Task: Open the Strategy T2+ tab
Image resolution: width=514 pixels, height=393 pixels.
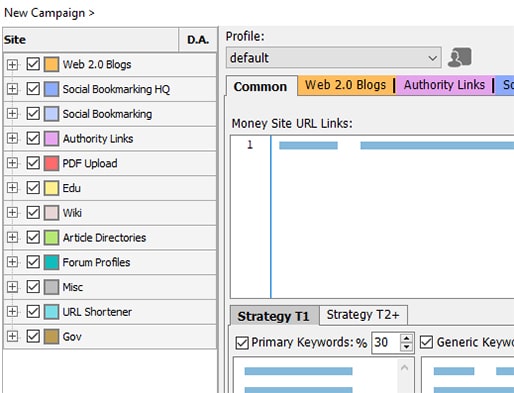Action: coord(363,315)
